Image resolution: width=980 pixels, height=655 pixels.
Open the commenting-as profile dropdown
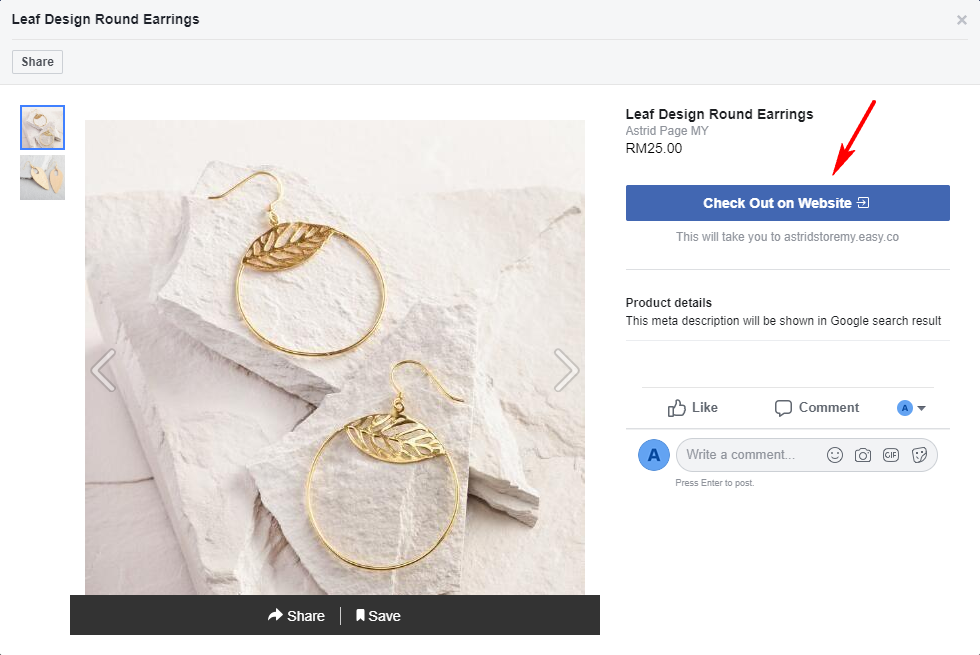pyautogui.click(x=911, y=408)
